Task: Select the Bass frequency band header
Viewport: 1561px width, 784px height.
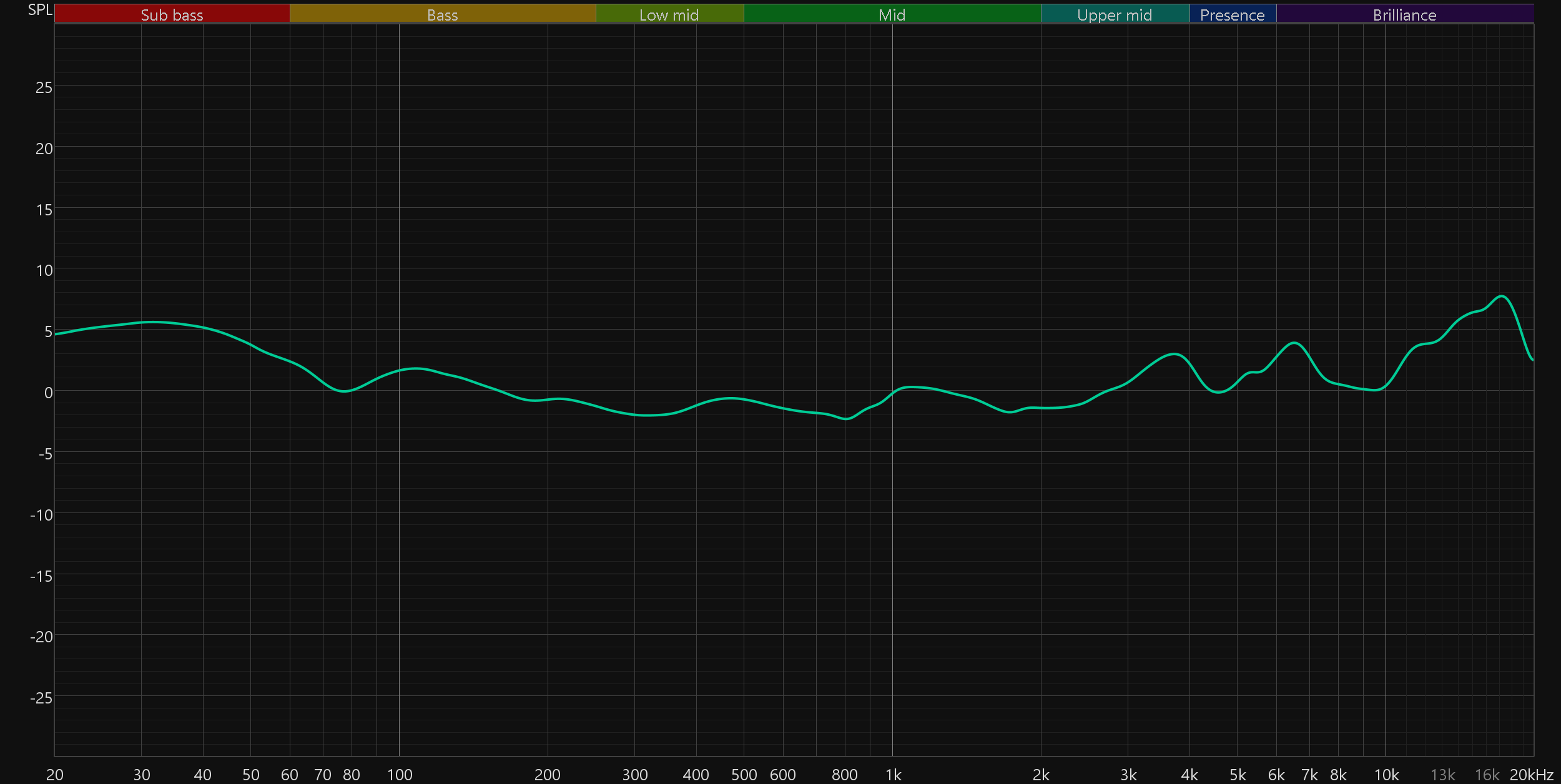Action: (x=442, y=14)
